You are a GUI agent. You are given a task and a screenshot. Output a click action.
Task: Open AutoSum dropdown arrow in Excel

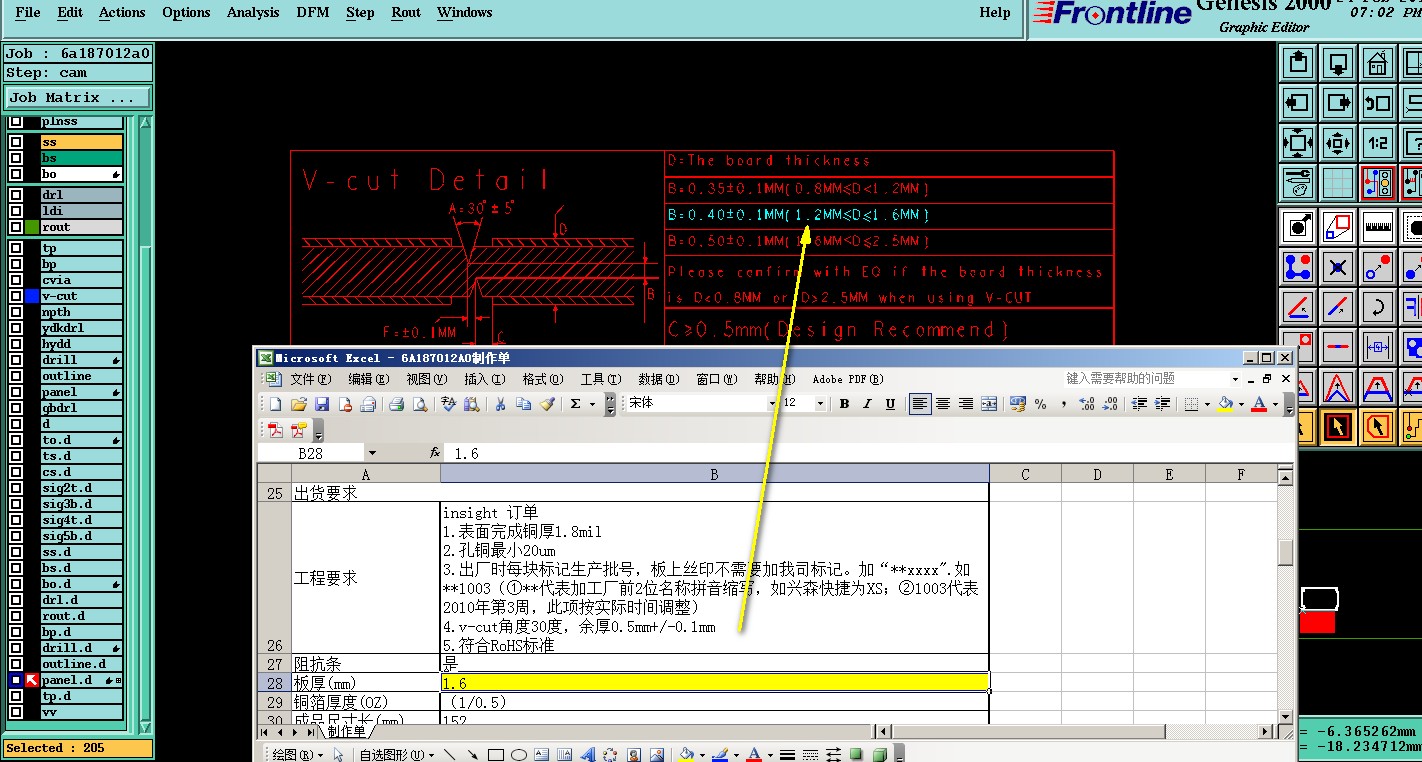click(592, 404)
